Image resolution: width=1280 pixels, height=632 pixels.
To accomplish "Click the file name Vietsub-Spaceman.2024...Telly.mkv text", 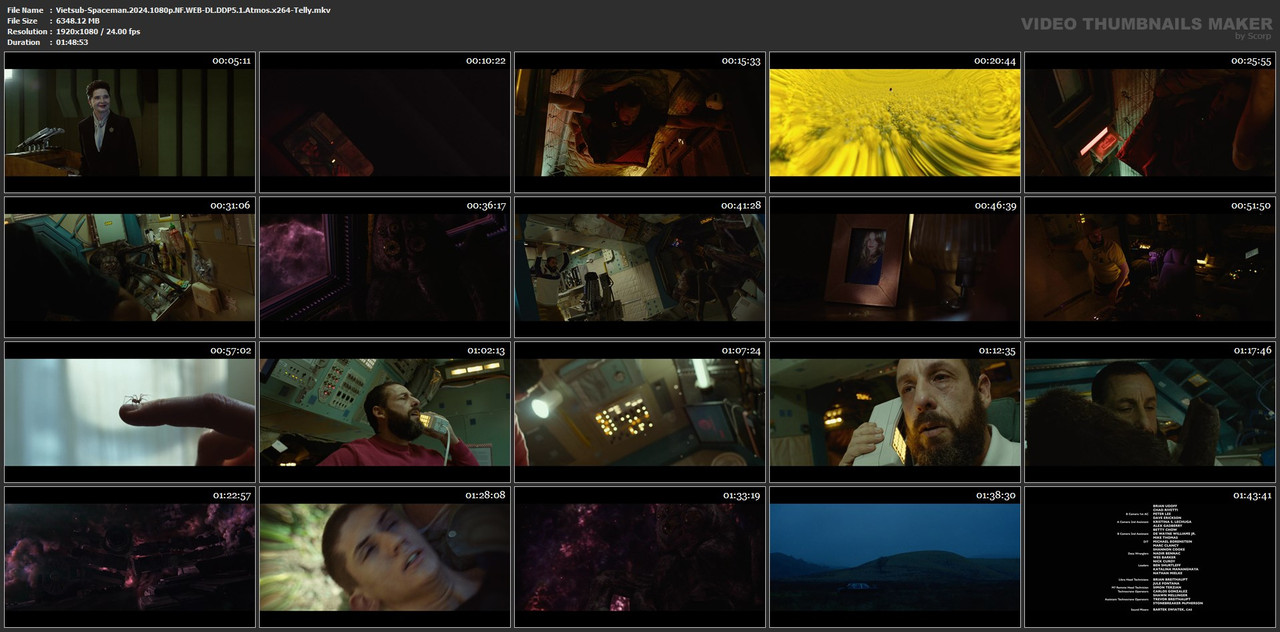I will click(193, 10).
